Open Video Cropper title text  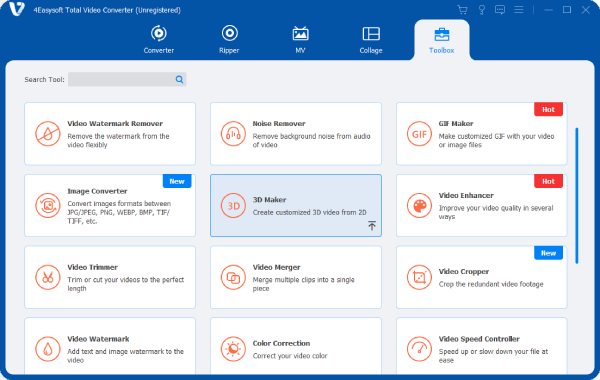click(464, 271)
